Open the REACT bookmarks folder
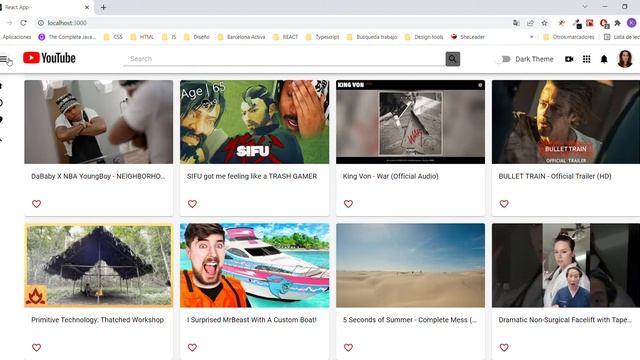 286,37
